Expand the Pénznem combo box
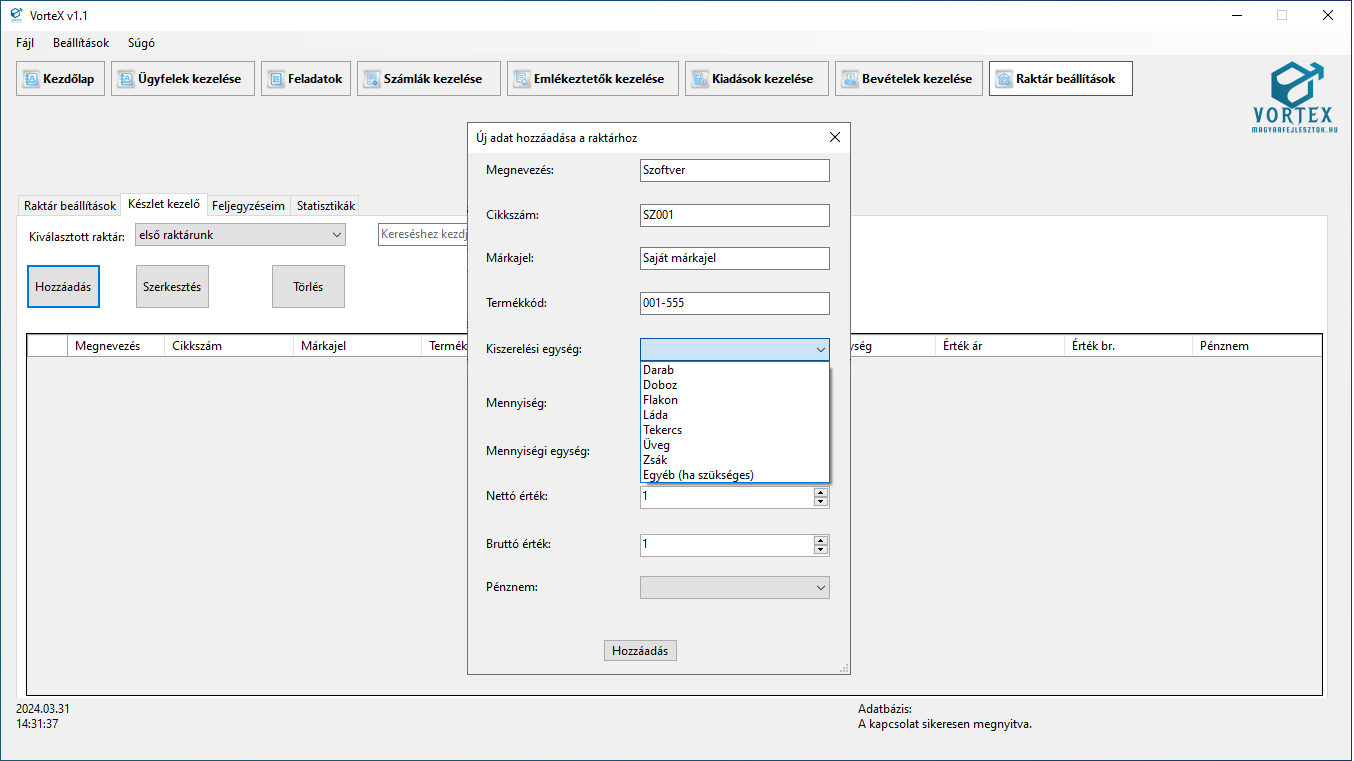This screenshot has height=761, width=1354. pos(734,588)
